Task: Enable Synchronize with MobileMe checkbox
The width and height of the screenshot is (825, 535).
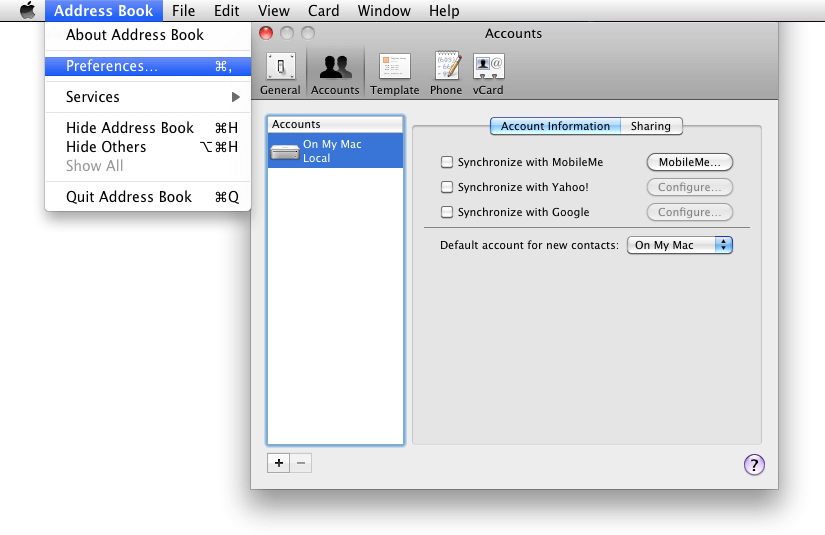Action: point(447,162)
